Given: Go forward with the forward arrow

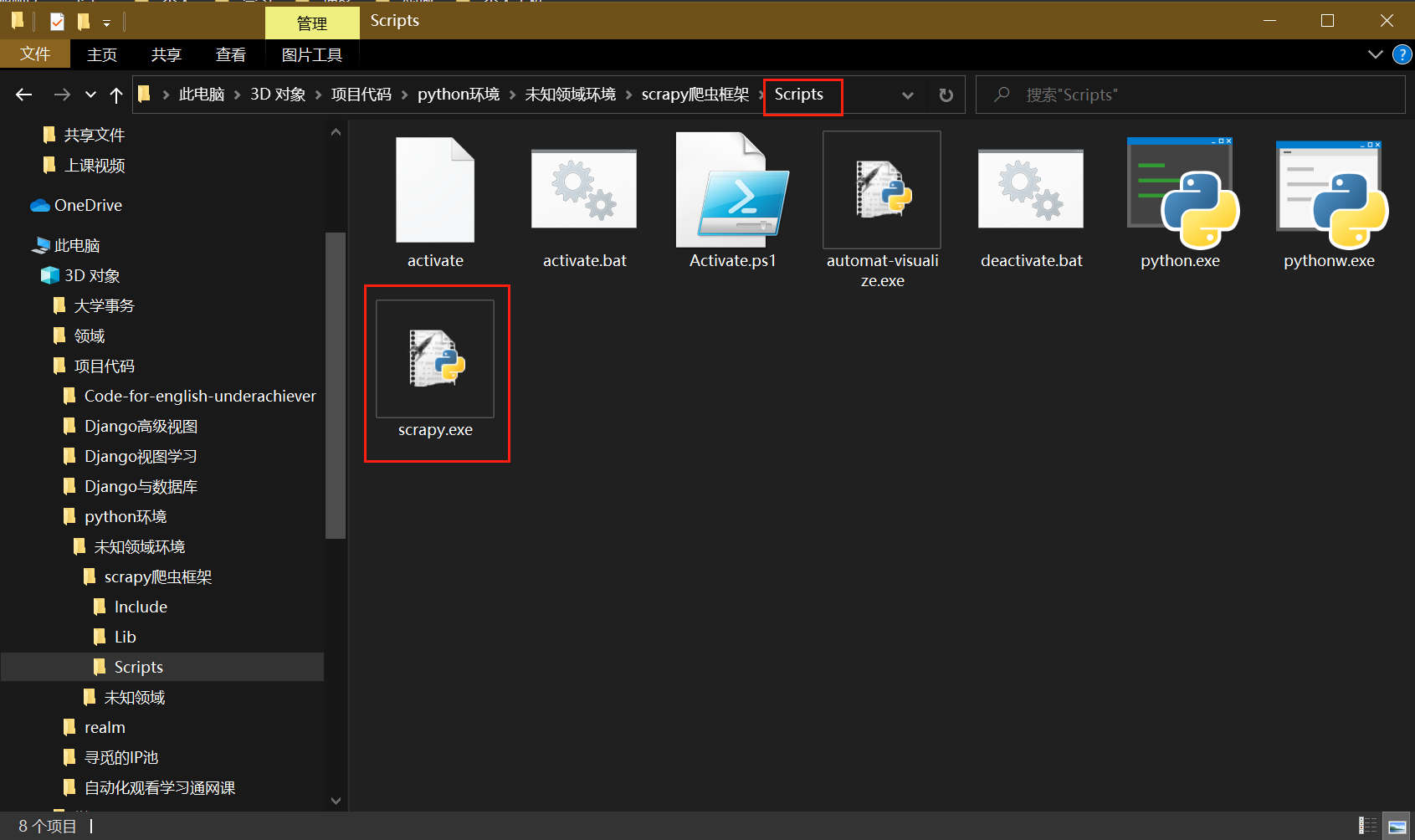Looking at the screenshot, I should [61, 95].
